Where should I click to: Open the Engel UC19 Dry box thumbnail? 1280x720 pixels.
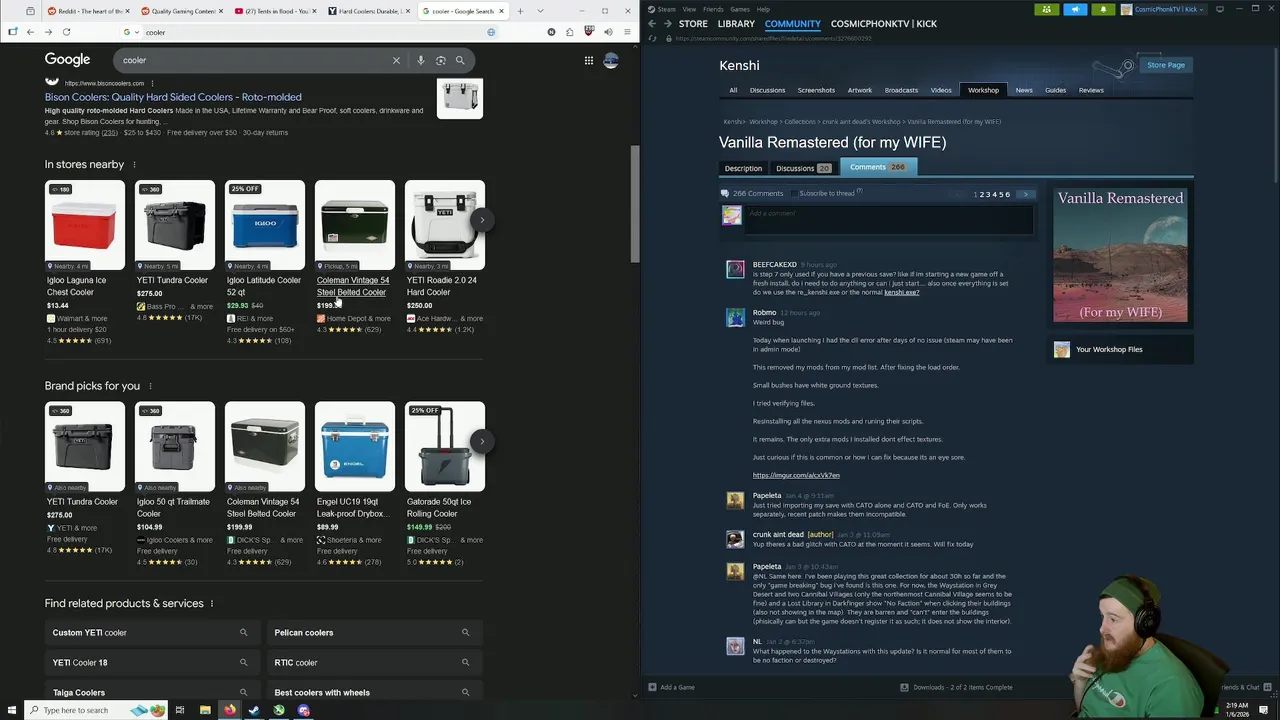pos(355,447)
